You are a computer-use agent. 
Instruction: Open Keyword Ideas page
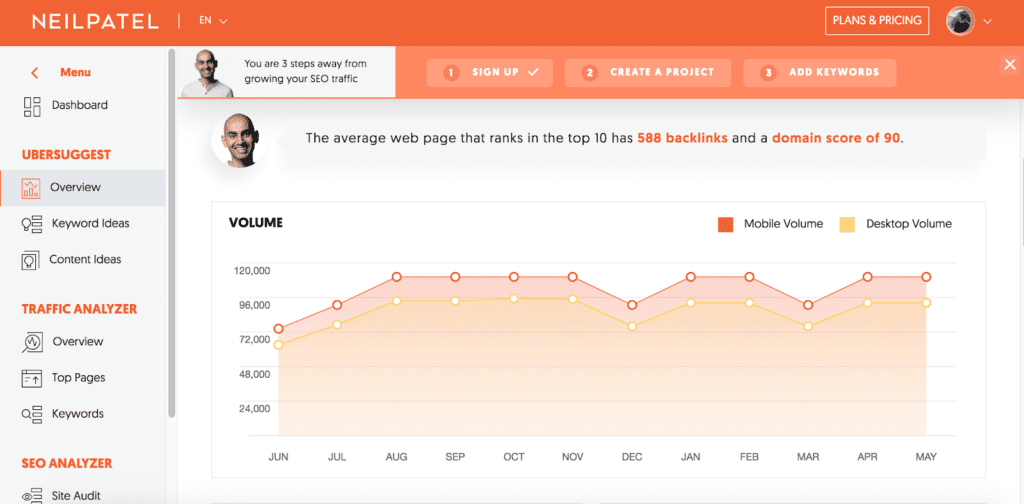(x=90, y=223)
